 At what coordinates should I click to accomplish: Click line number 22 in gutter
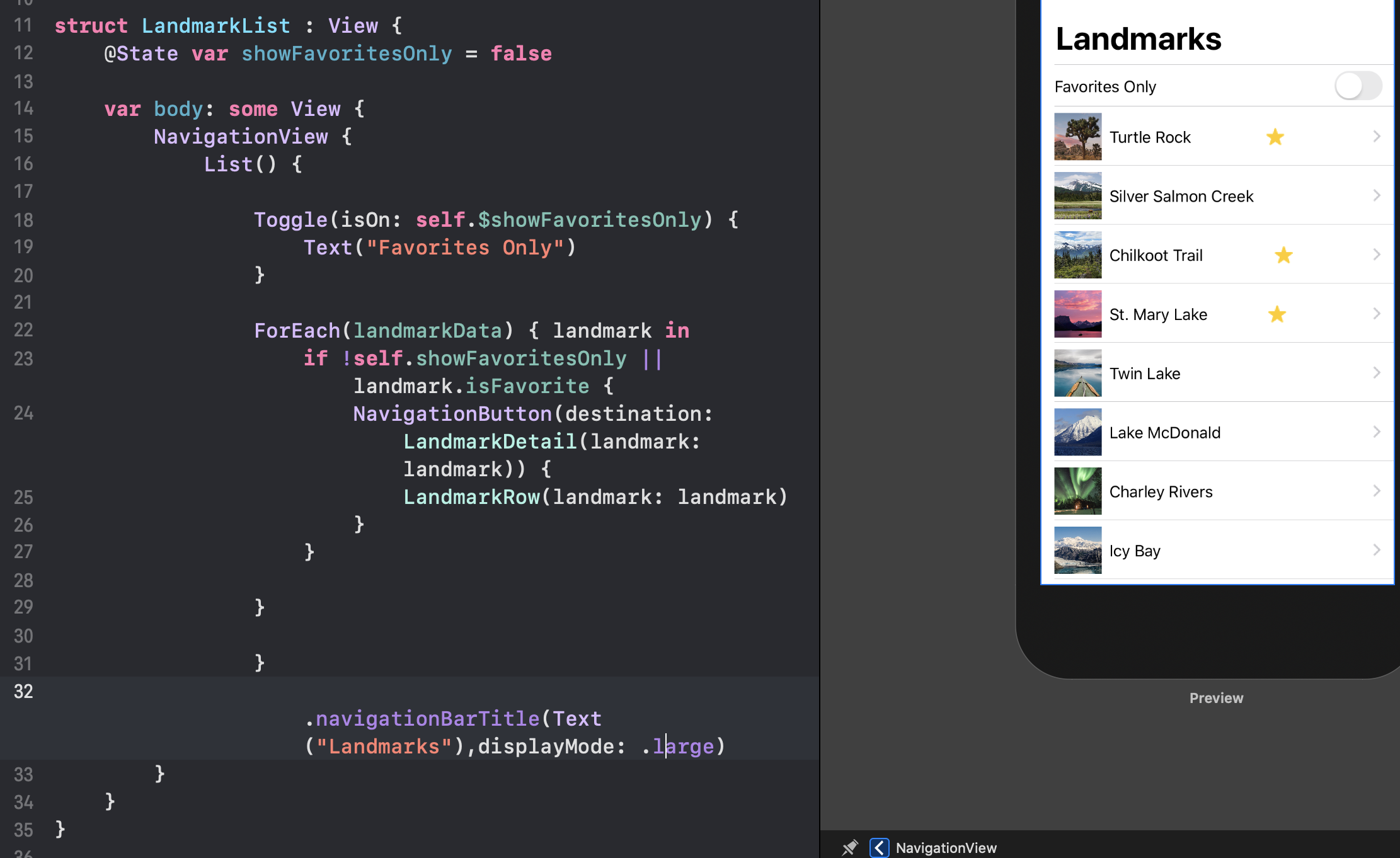pyautogui.click(x=23, y=330)
